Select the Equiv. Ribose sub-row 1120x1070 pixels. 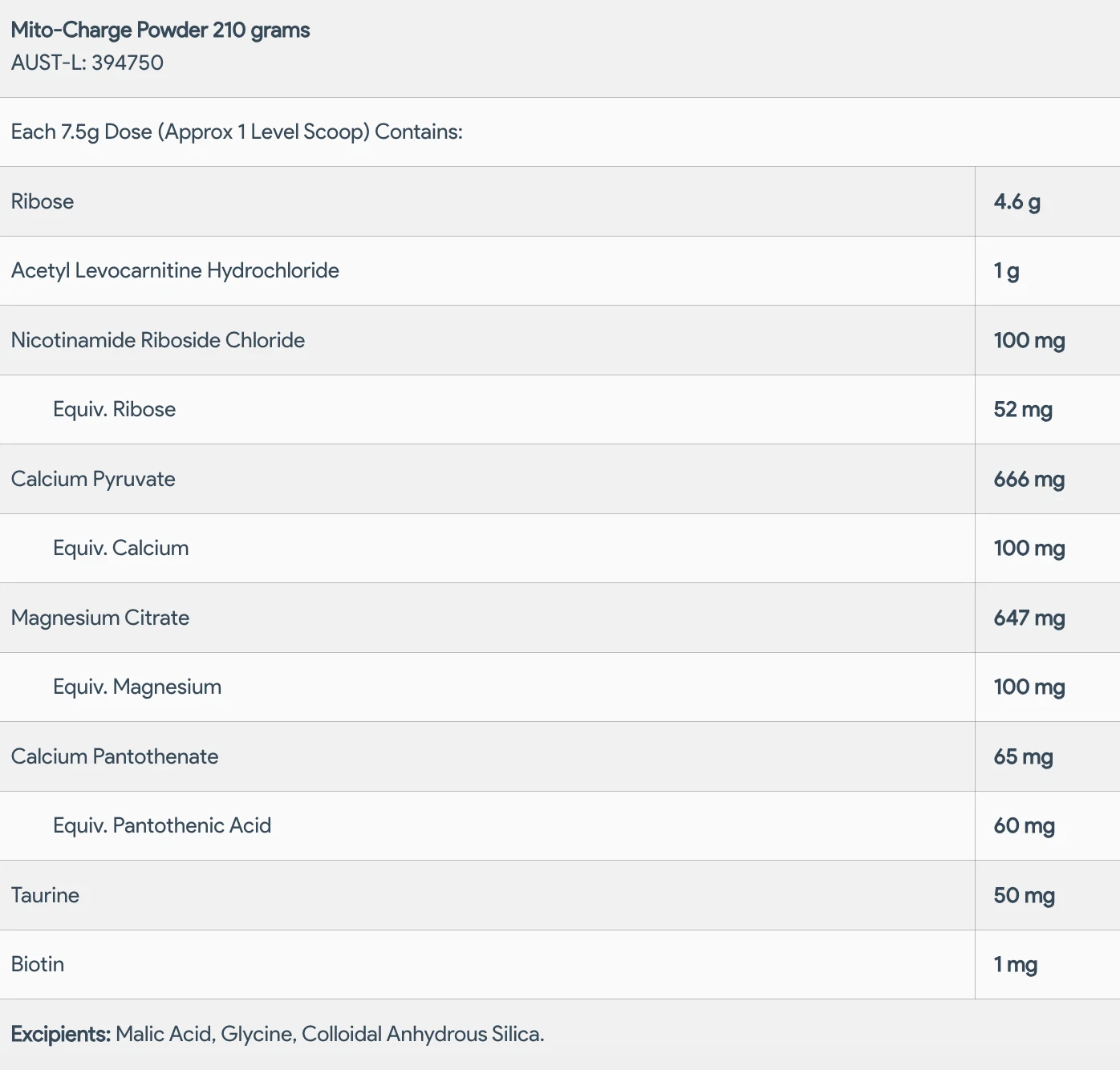click(x=560, y=410)
